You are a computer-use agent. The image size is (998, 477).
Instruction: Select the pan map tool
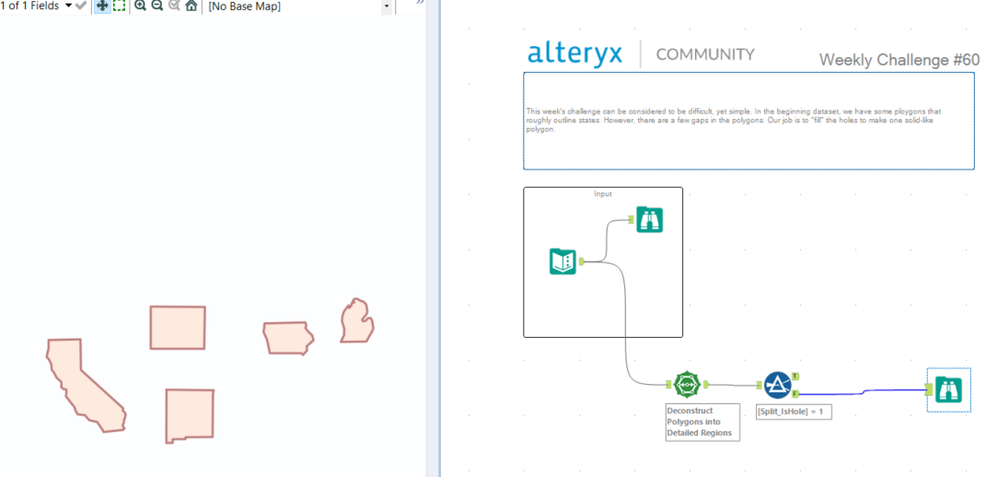[102, 6]
